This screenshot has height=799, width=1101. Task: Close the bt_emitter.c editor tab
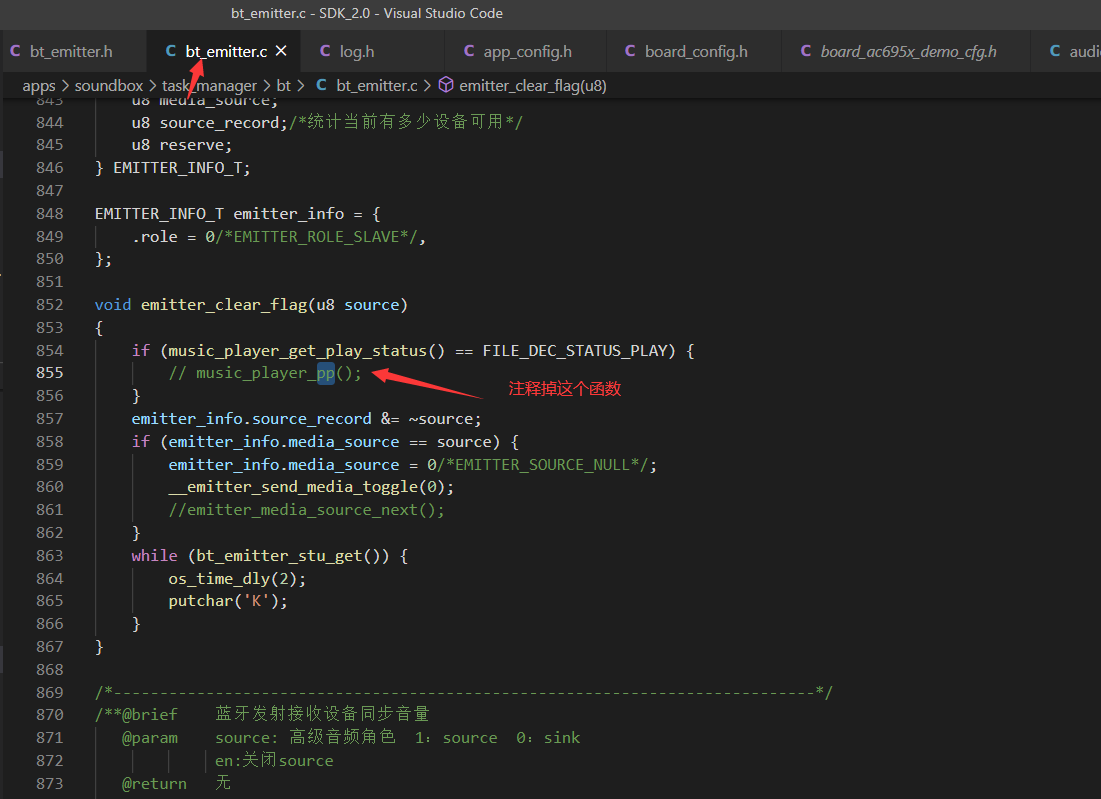pos(281,51)
